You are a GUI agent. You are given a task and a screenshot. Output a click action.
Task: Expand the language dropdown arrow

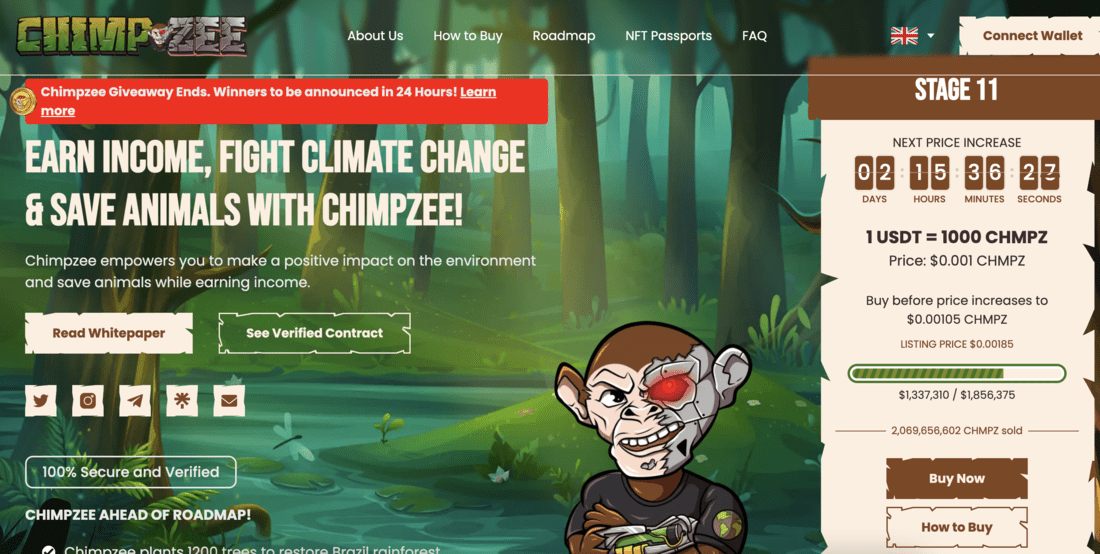click(931, 36)
